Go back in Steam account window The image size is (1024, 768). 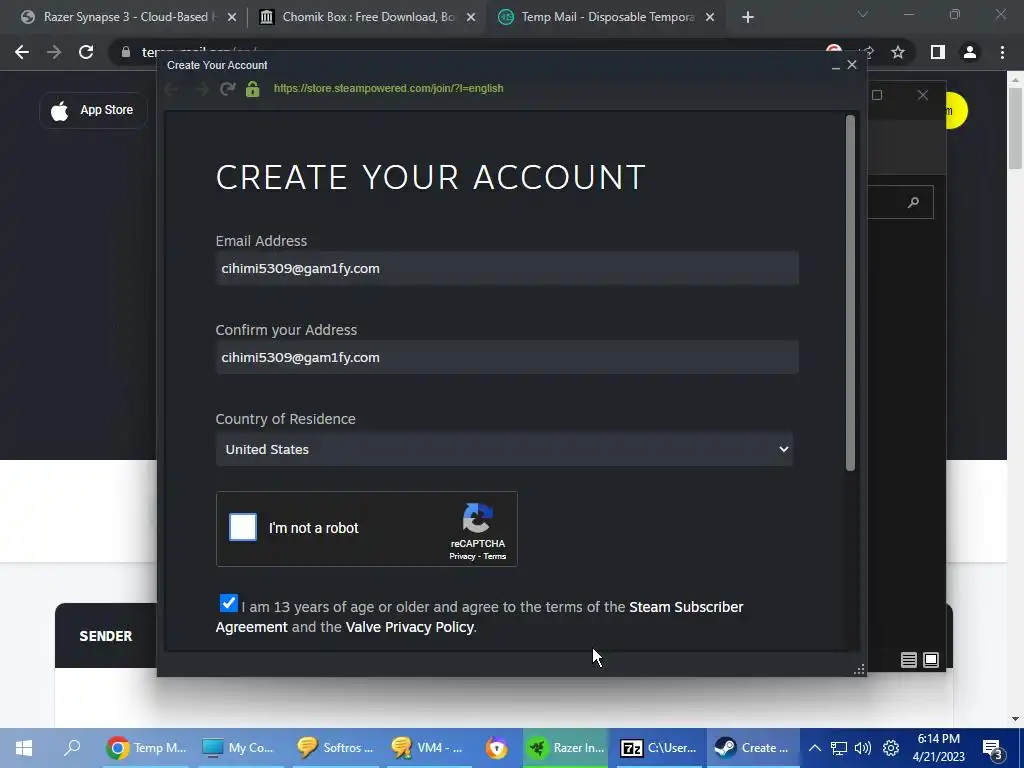coord(172,88)
